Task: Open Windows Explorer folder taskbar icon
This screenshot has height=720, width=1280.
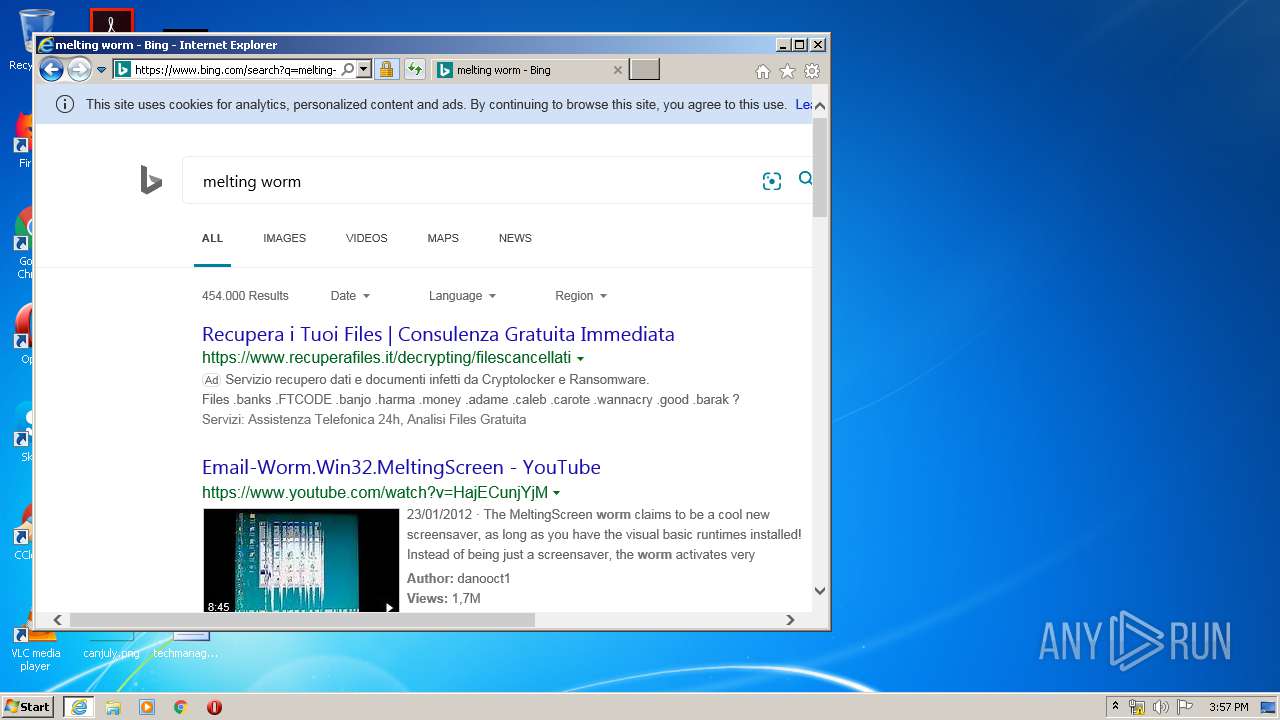Action: [x=113, y=707]
